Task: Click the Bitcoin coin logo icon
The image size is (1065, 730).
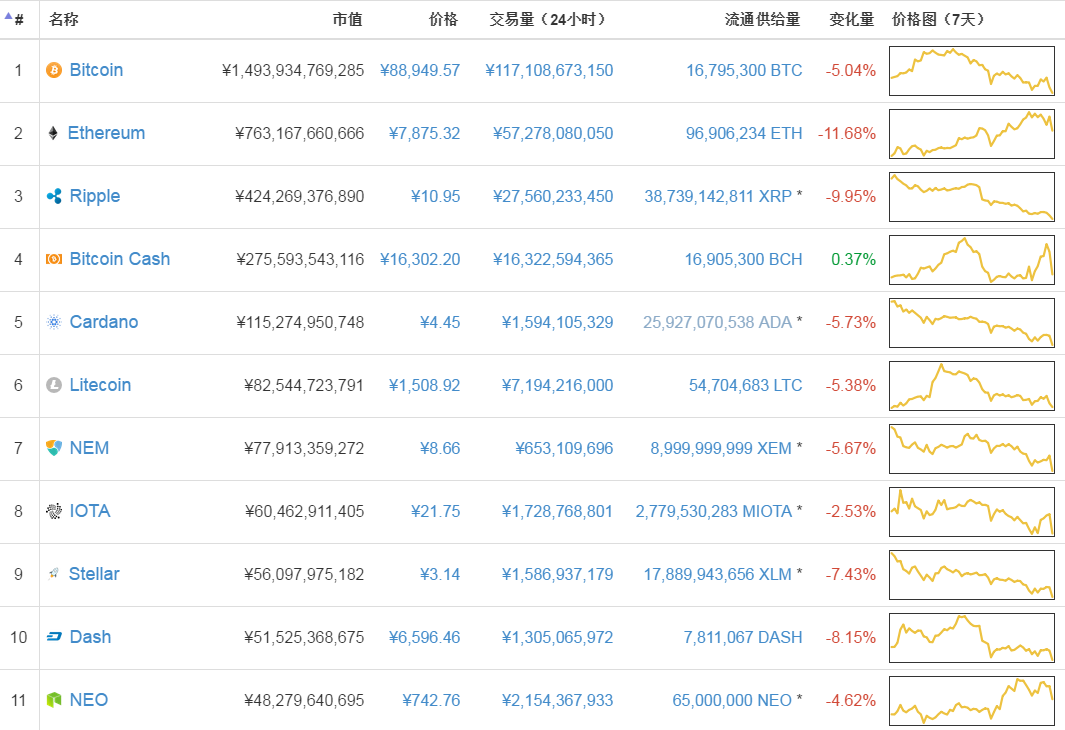Action: tap(54, 70)
